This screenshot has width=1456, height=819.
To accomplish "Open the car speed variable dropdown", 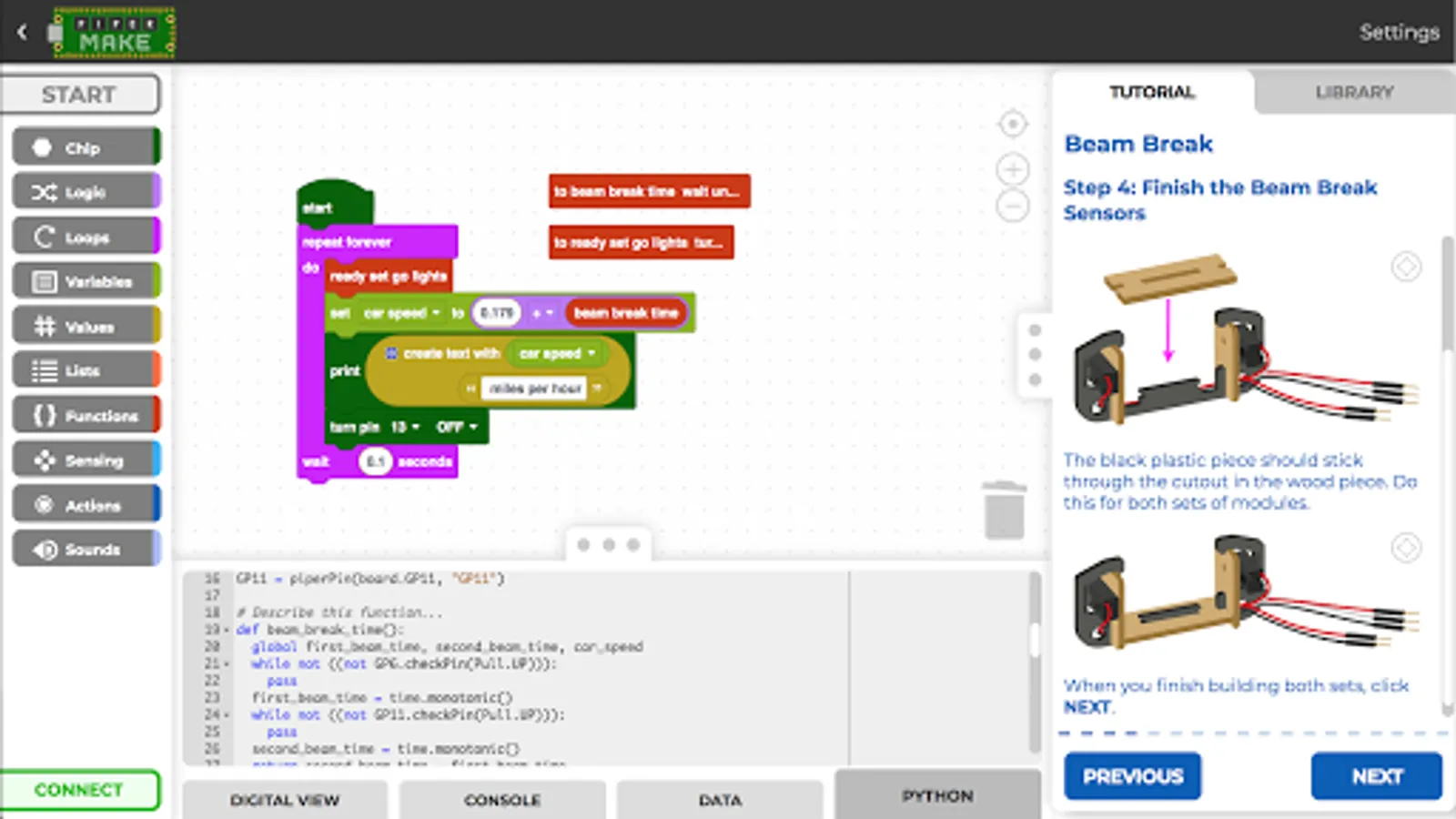I will [x=401, y=313].
